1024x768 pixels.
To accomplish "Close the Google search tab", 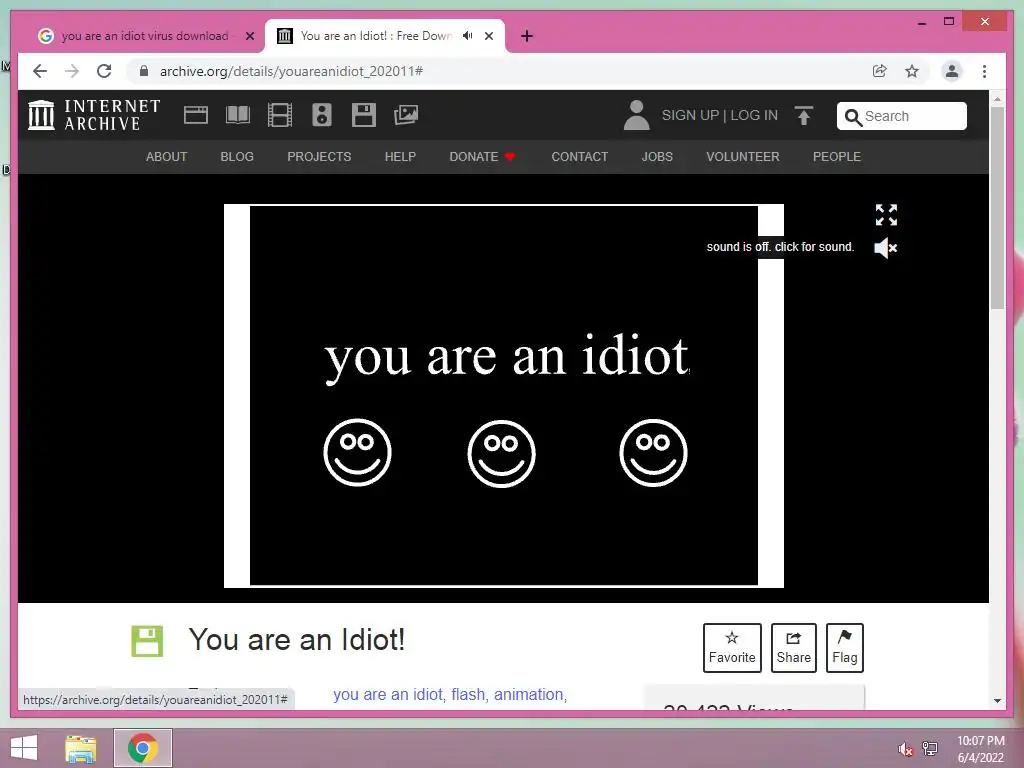I will (x=249, y=36).
